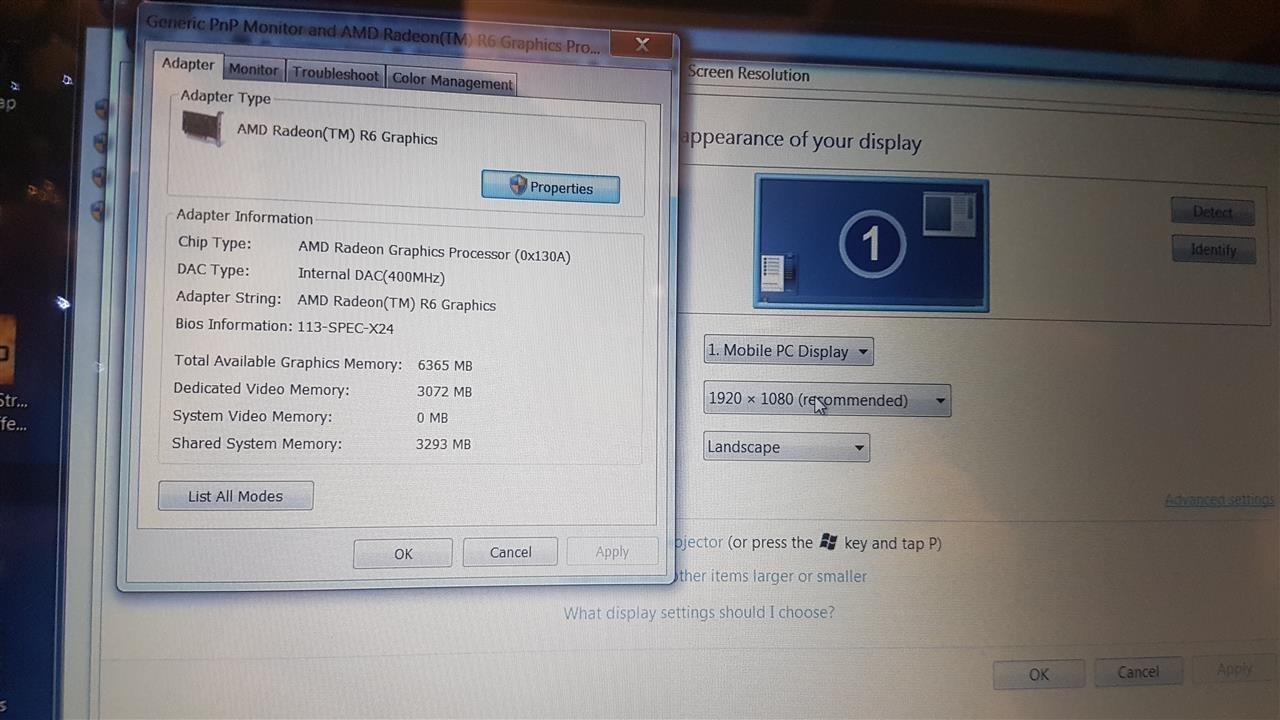1280x720 pixels.
Task: Click Identify button in Screen Resolution
Action: [x=1213, y=250]
